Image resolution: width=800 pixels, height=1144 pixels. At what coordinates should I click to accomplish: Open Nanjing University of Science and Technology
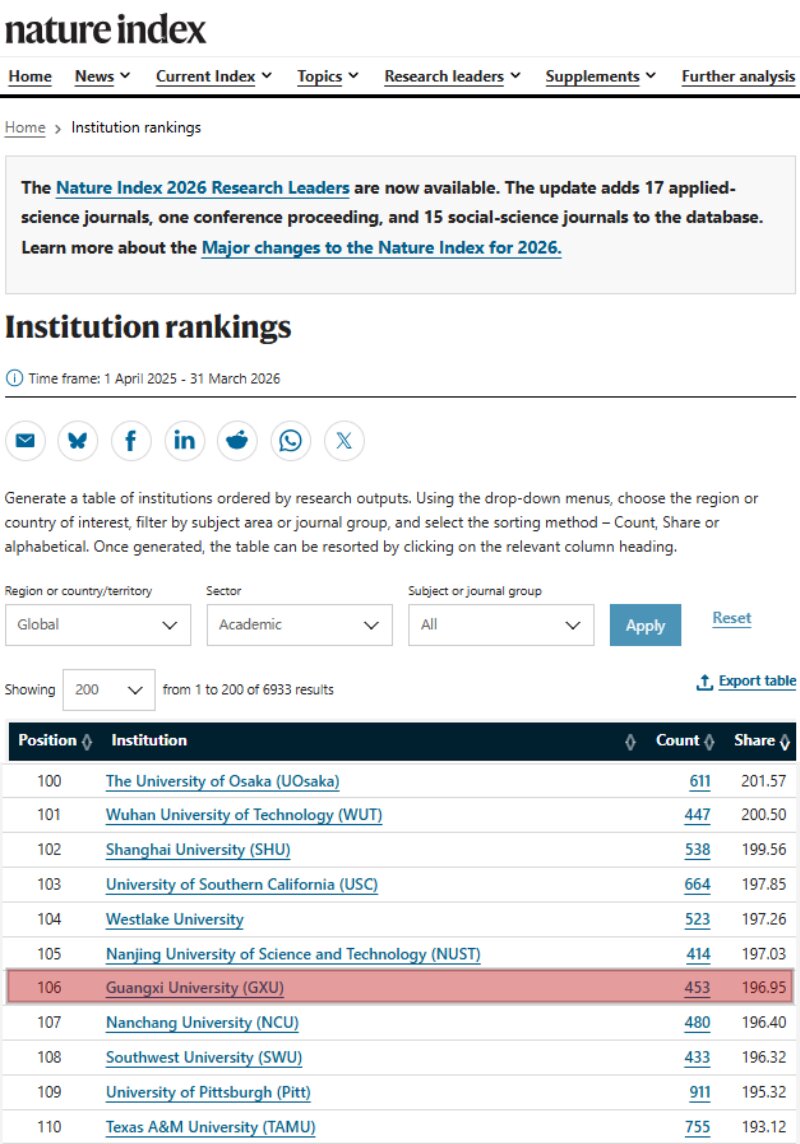point(293,954)
